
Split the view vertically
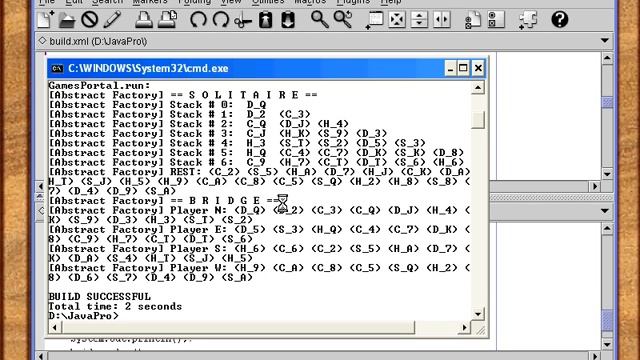click(442, 20)
